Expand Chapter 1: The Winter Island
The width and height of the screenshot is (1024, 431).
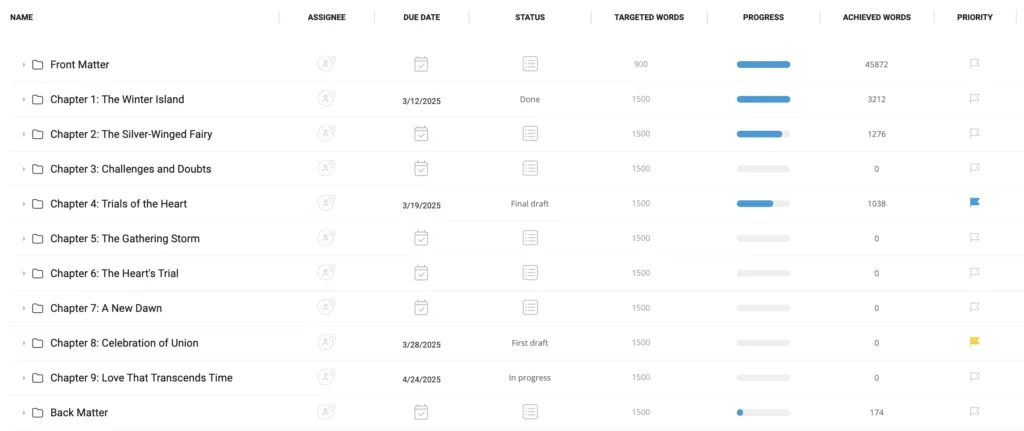[24, 99]
